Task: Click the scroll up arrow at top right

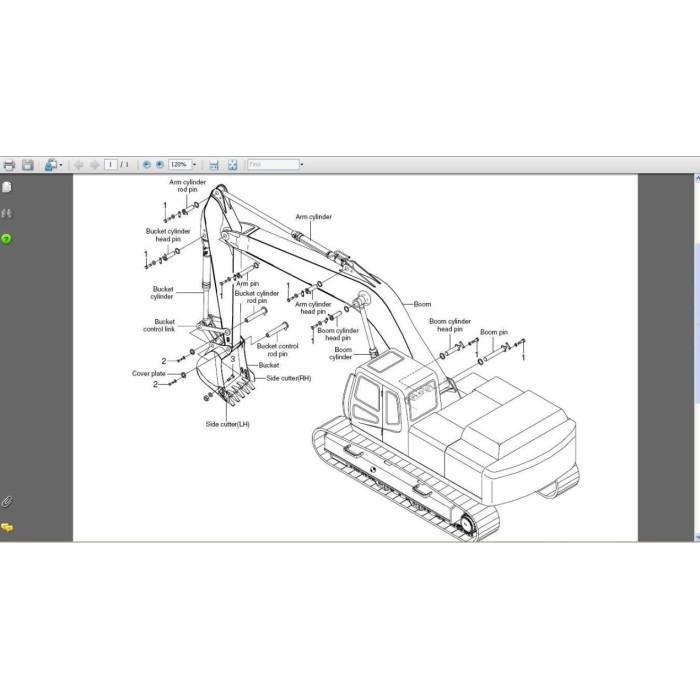Action: [697, 179]
